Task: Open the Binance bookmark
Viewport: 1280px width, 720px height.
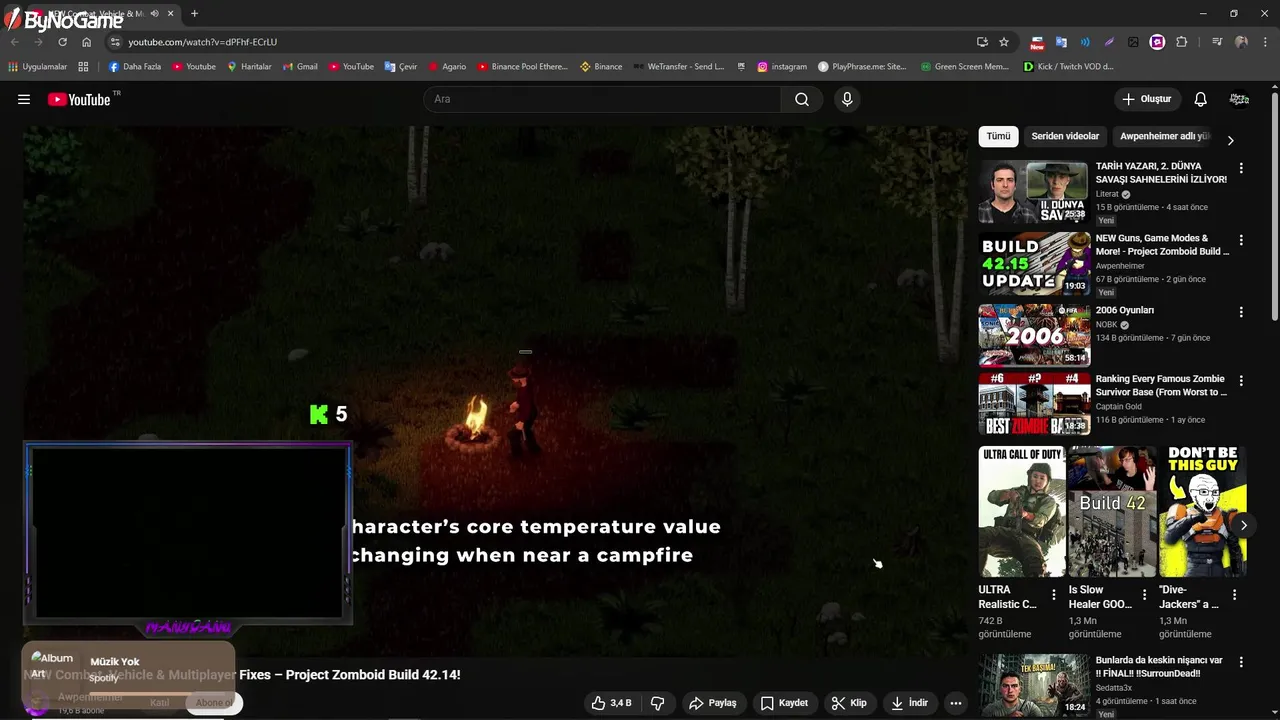Action: click(x=601, y=67)
